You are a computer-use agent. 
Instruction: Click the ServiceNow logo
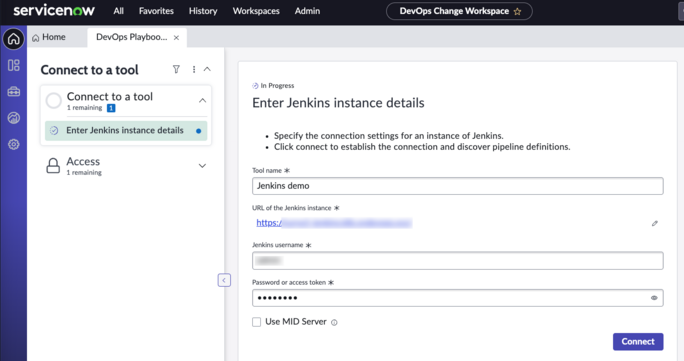tap(54, 10)
